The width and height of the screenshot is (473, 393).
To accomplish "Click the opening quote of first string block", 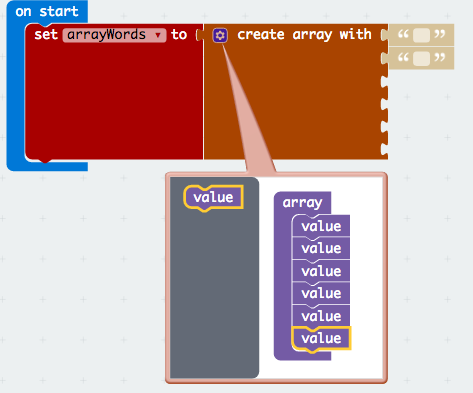I will [x=403, y=34].
